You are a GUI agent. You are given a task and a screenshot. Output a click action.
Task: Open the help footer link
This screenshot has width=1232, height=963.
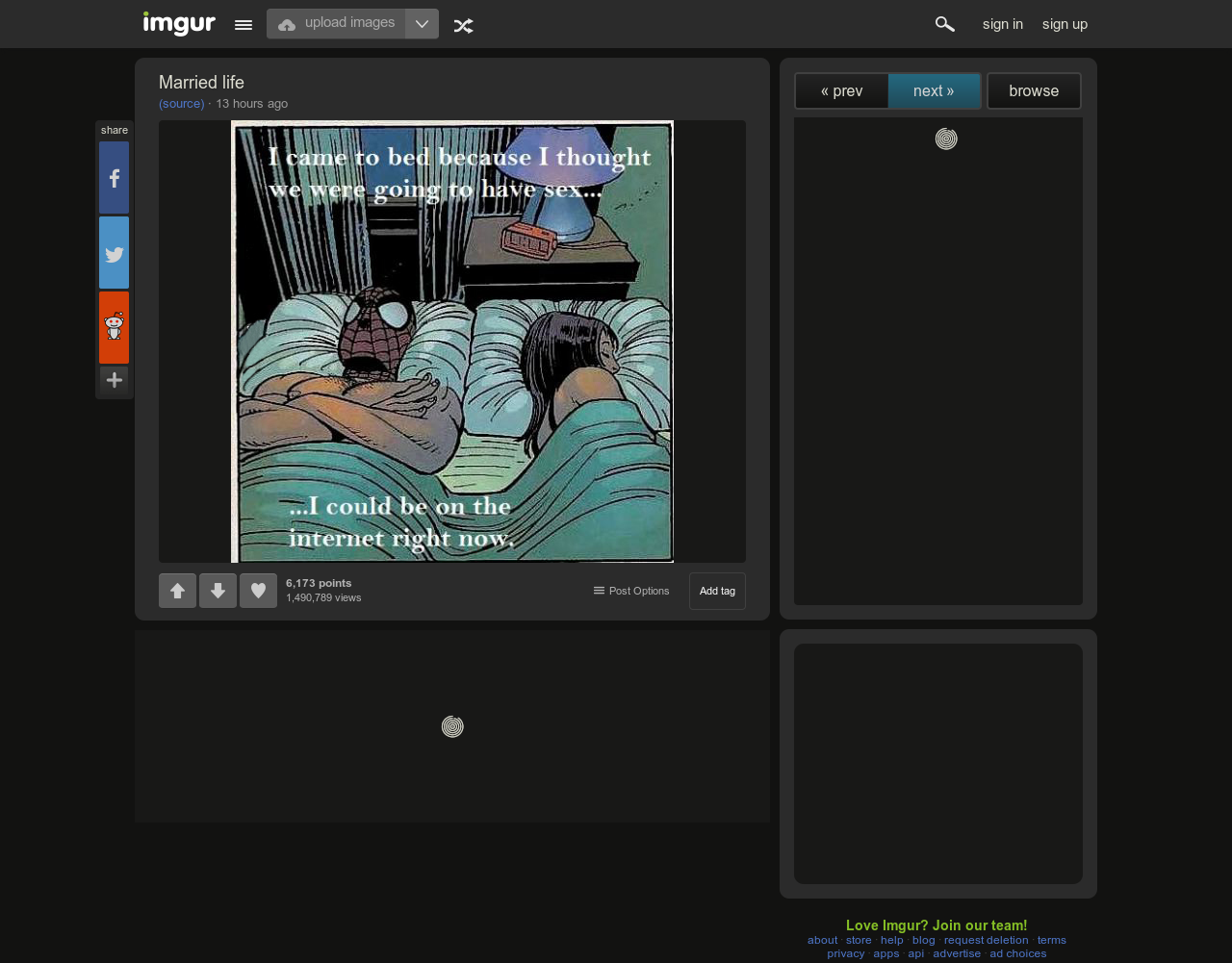892,940
